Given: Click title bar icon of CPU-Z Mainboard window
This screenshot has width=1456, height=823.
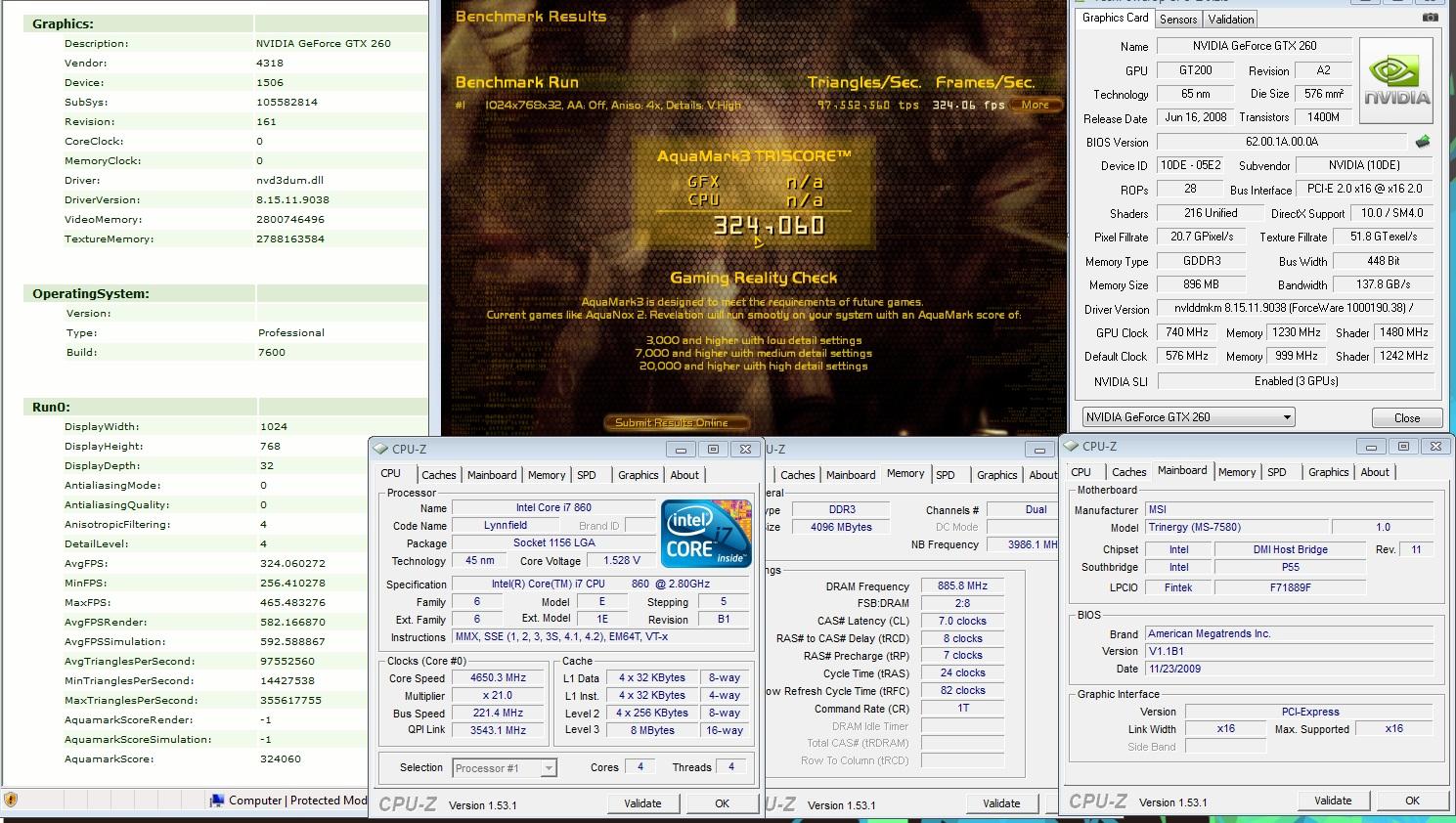Looking at the screenshot, I should [x=1070, y=446].
